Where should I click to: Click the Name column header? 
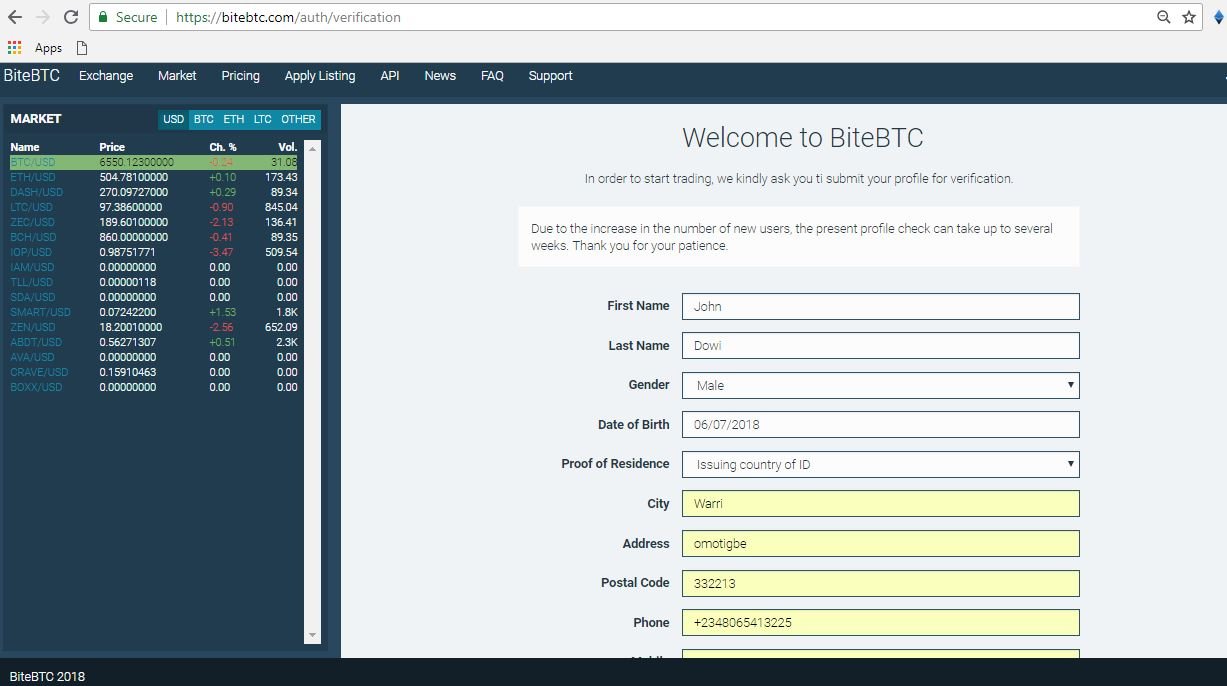point(25,147)
